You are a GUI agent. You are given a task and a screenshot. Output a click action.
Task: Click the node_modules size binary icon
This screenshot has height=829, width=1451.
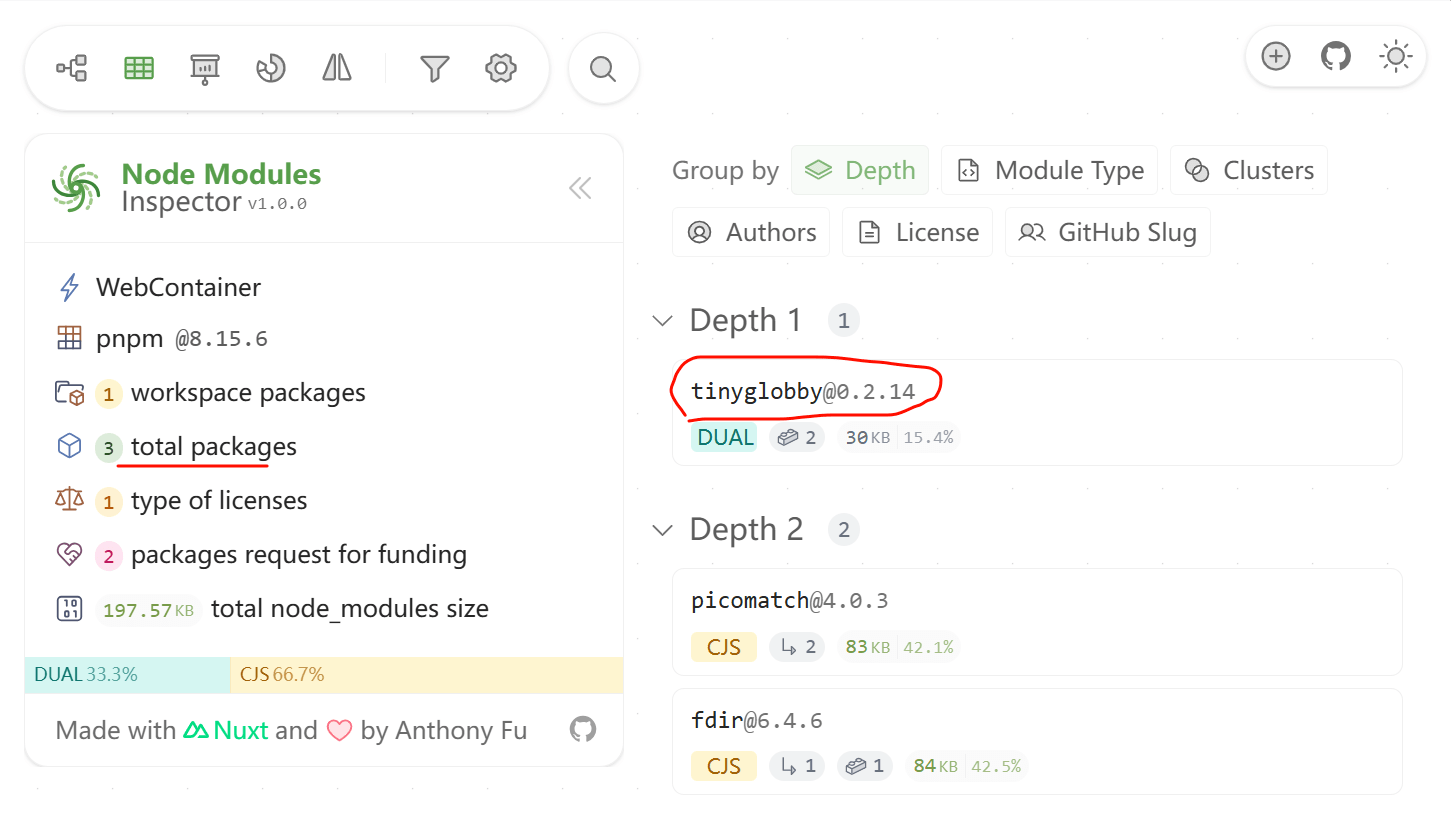point(69,608)
